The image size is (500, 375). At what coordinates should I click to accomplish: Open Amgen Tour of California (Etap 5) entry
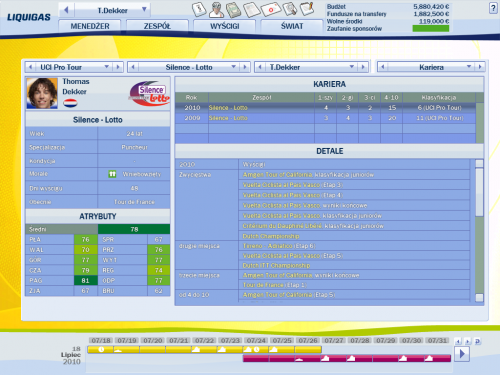tap(289, 295)
